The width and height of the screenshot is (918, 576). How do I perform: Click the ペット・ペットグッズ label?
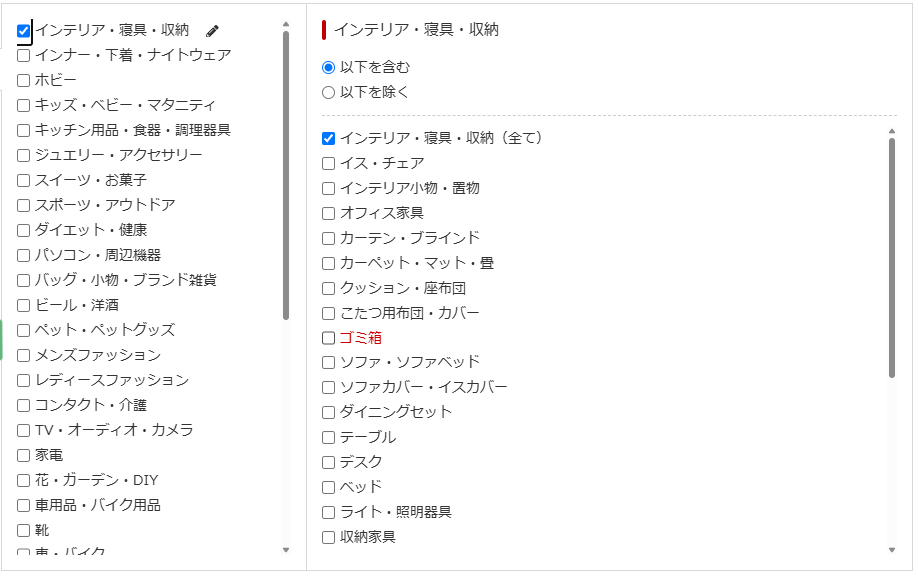pyautogui.click(x=105, y=330)
